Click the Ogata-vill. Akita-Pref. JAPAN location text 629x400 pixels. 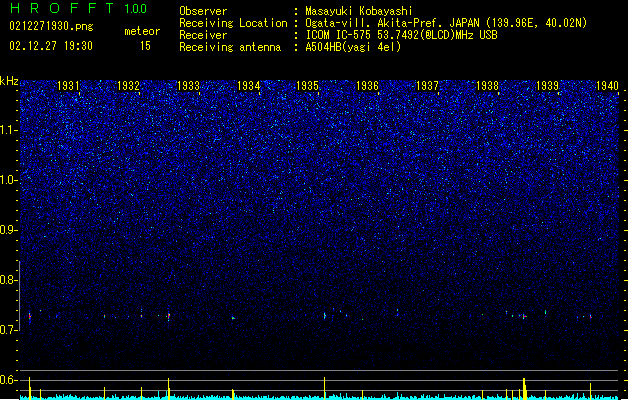click(446, 23)
